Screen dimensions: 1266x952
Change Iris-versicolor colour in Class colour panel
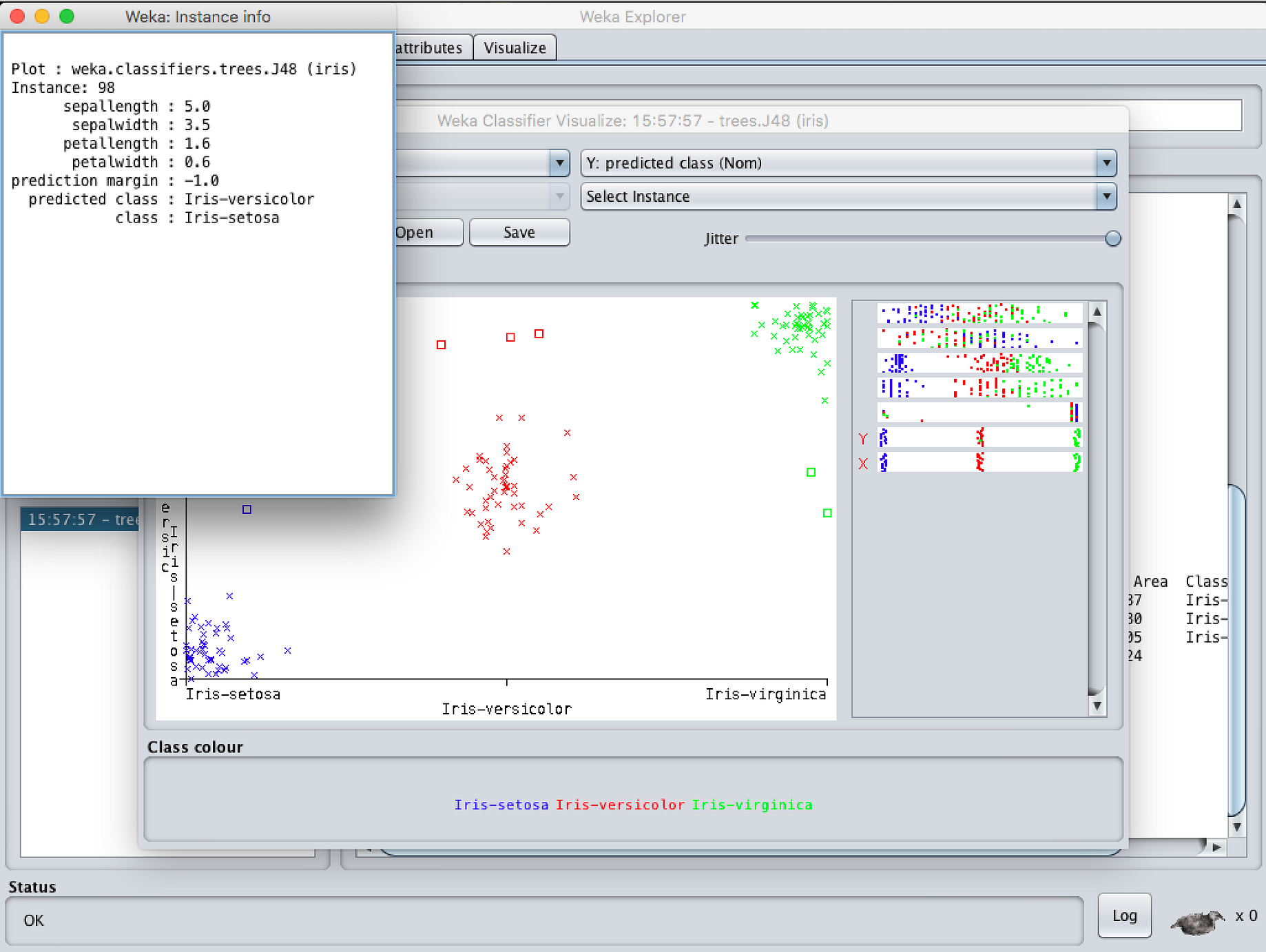(x=620, y=805)
